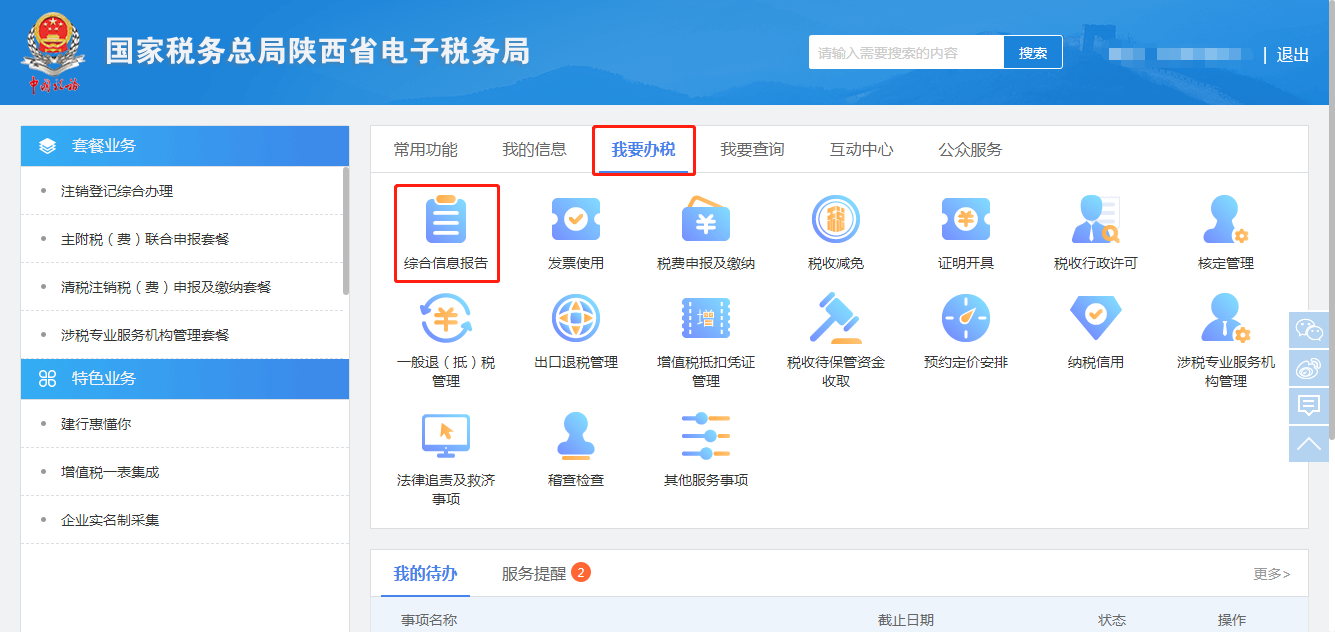Screen dimensions: 1335x632
Task: Click the 退出 logout link
Action: point(1292,55)
